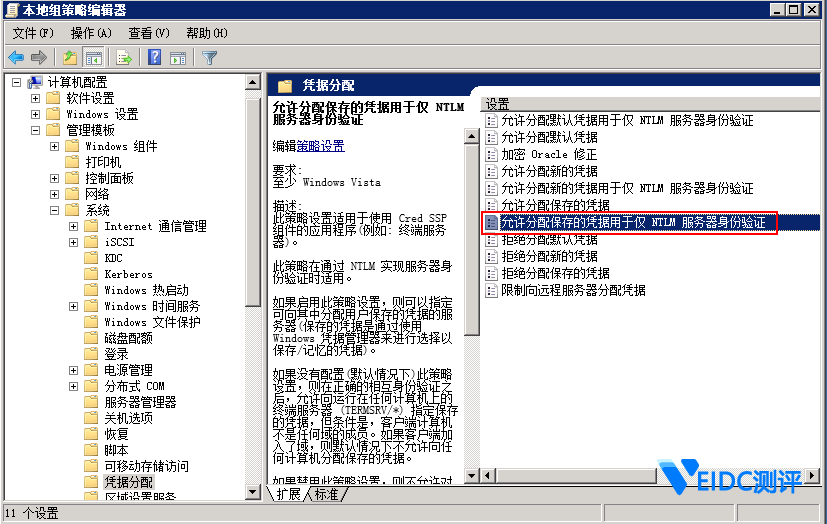
Task: Toggle the show/hide action pane icon
Action: [178, 58]
